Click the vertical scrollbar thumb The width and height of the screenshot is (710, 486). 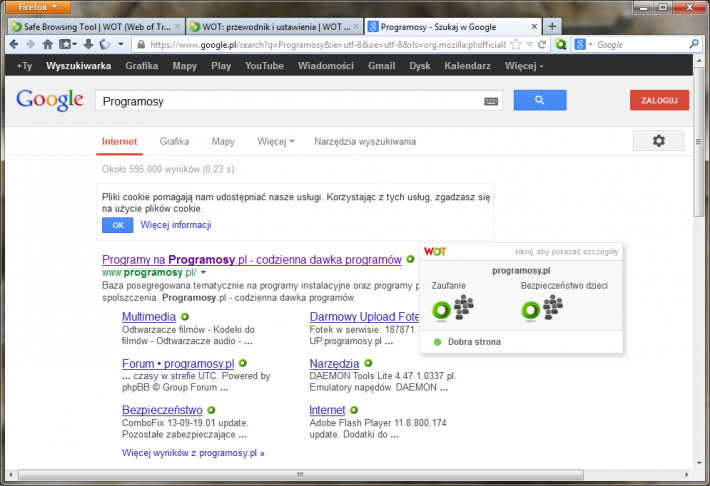[x=698, y=142]
